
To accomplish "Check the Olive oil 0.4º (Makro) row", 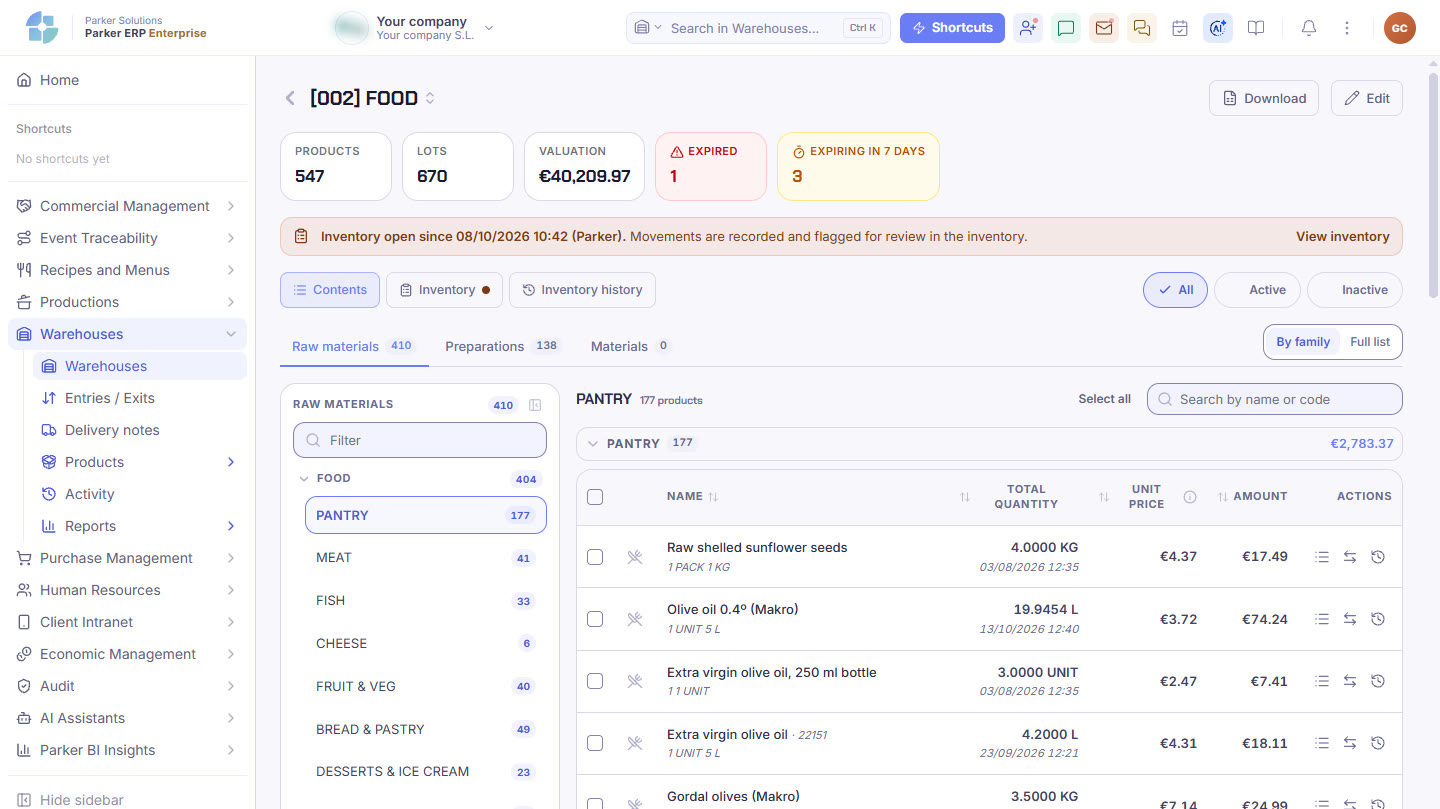I will tap(595, 619).
